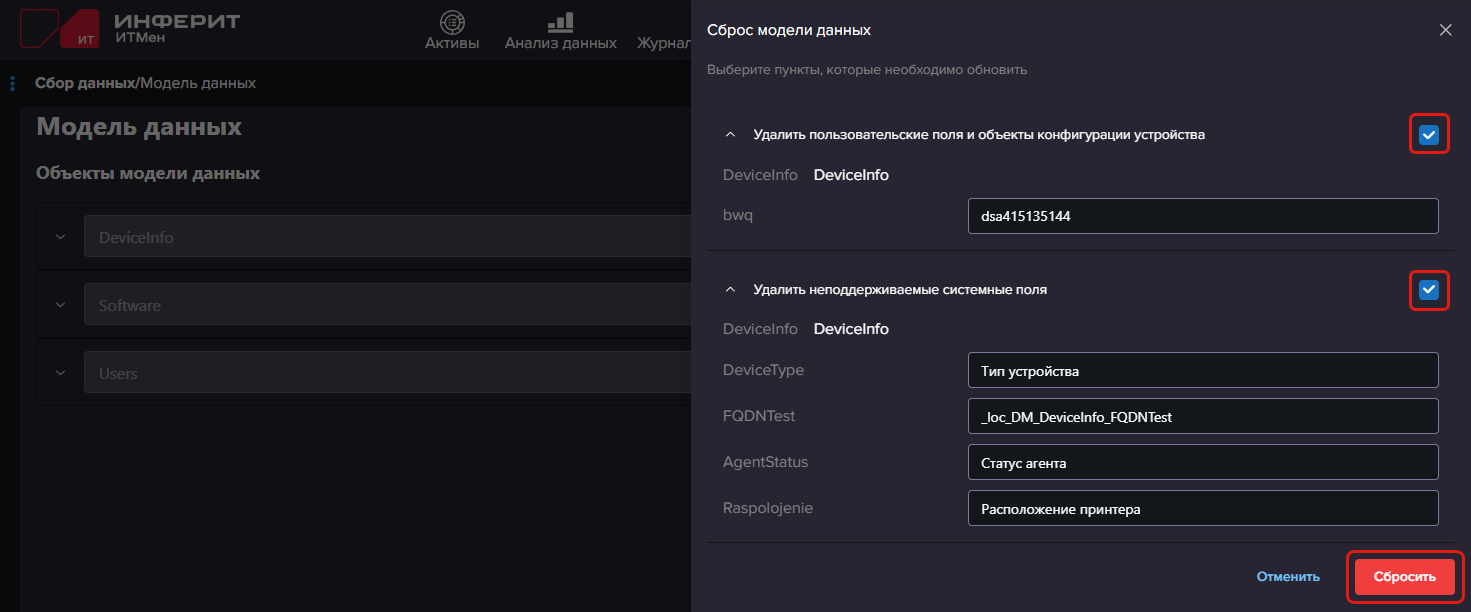The height and width of the screenshot is (612, 1471).
Task: Go to Сбор данных breadcrumb
Action: [84, 83]
